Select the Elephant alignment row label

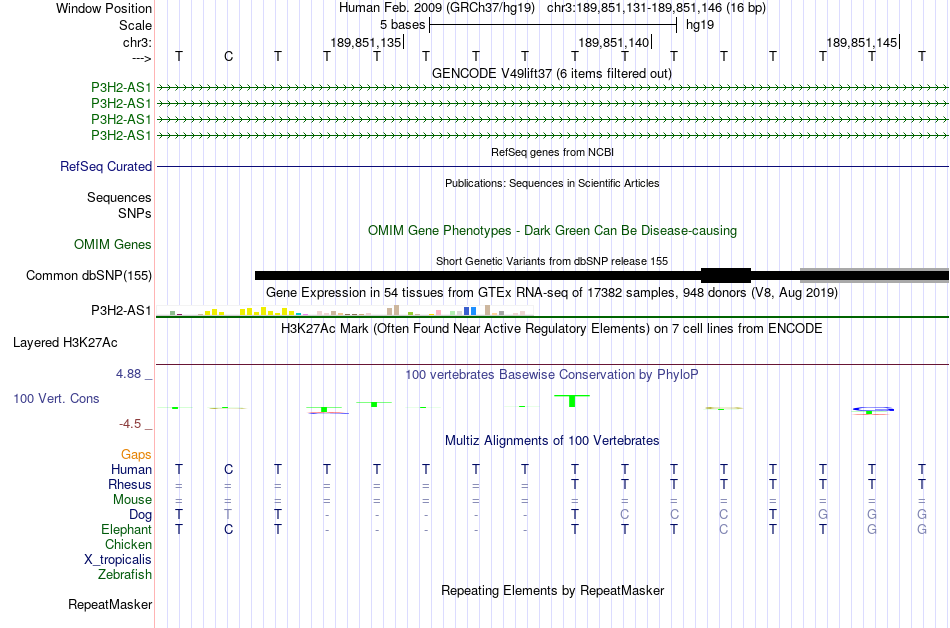click(127, 530)
